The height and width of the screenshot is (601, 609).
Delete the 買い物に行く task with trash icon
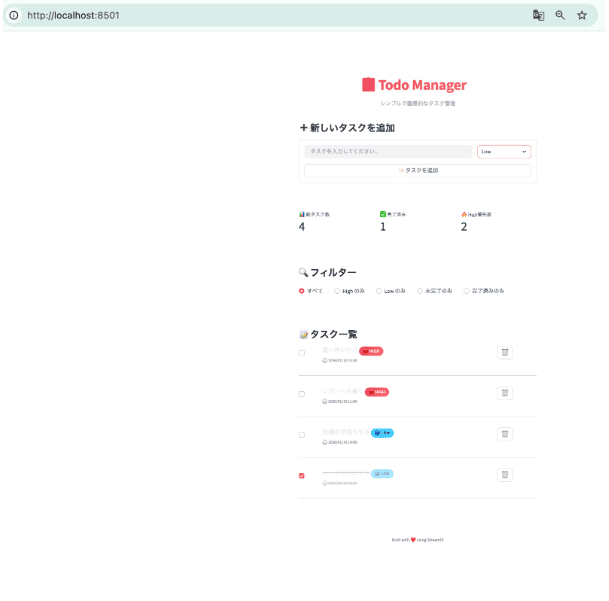505,352
